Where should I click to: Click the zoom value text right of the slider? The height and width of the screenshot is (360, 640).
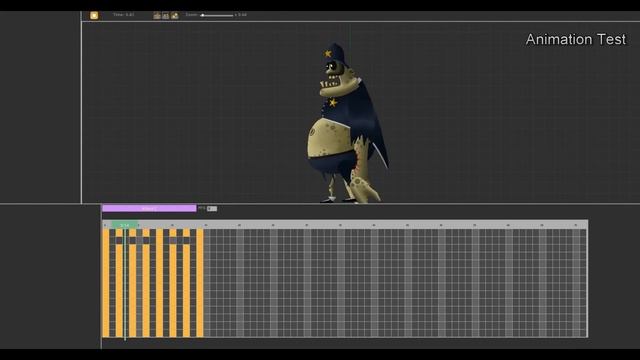tap(241, 15)
